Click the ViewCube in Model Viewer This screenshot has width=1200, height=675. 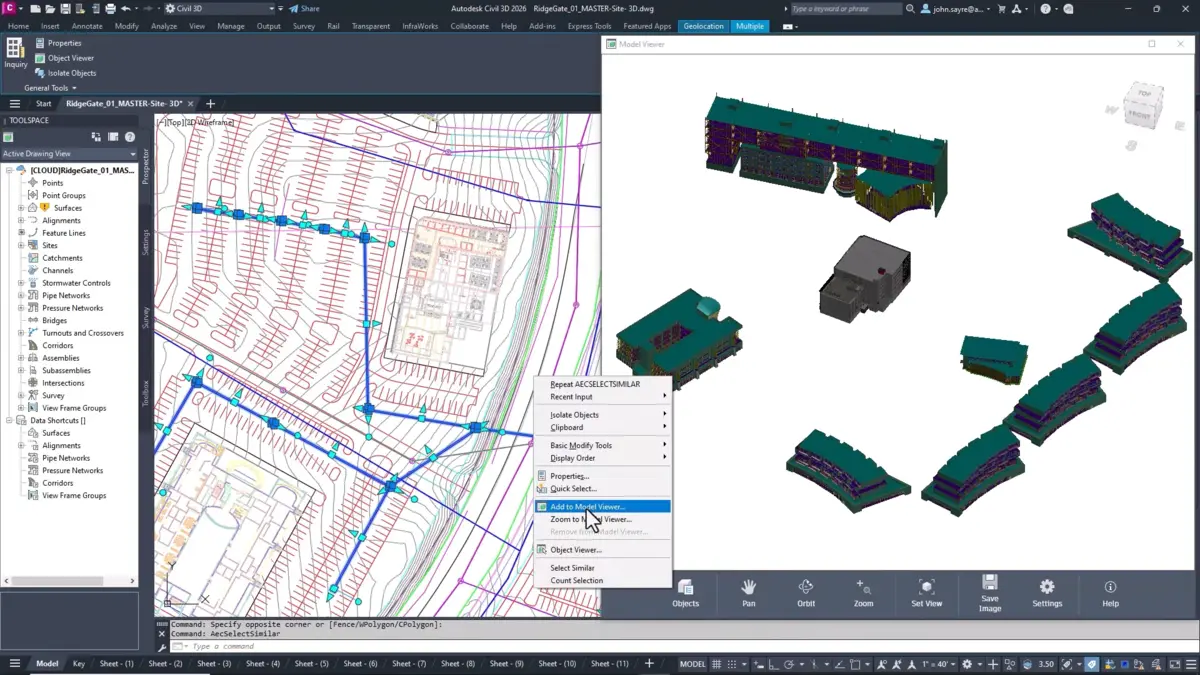point(1141,106)
